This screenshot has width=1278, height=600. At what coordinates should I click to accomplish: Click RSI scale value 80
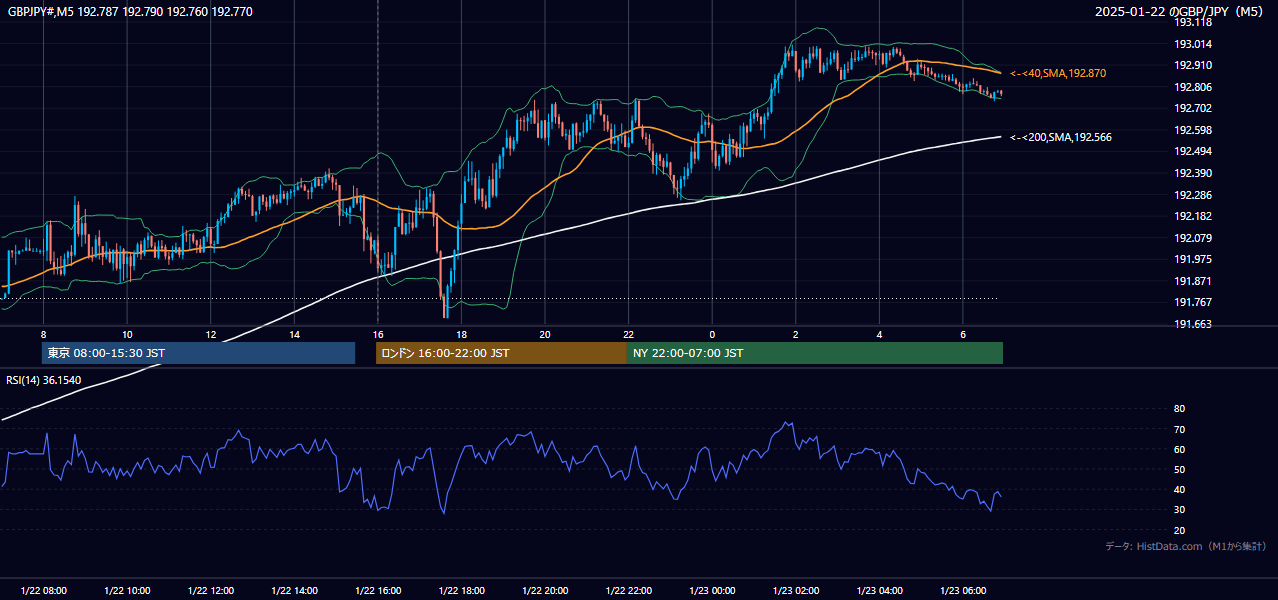pos(1180,409)
